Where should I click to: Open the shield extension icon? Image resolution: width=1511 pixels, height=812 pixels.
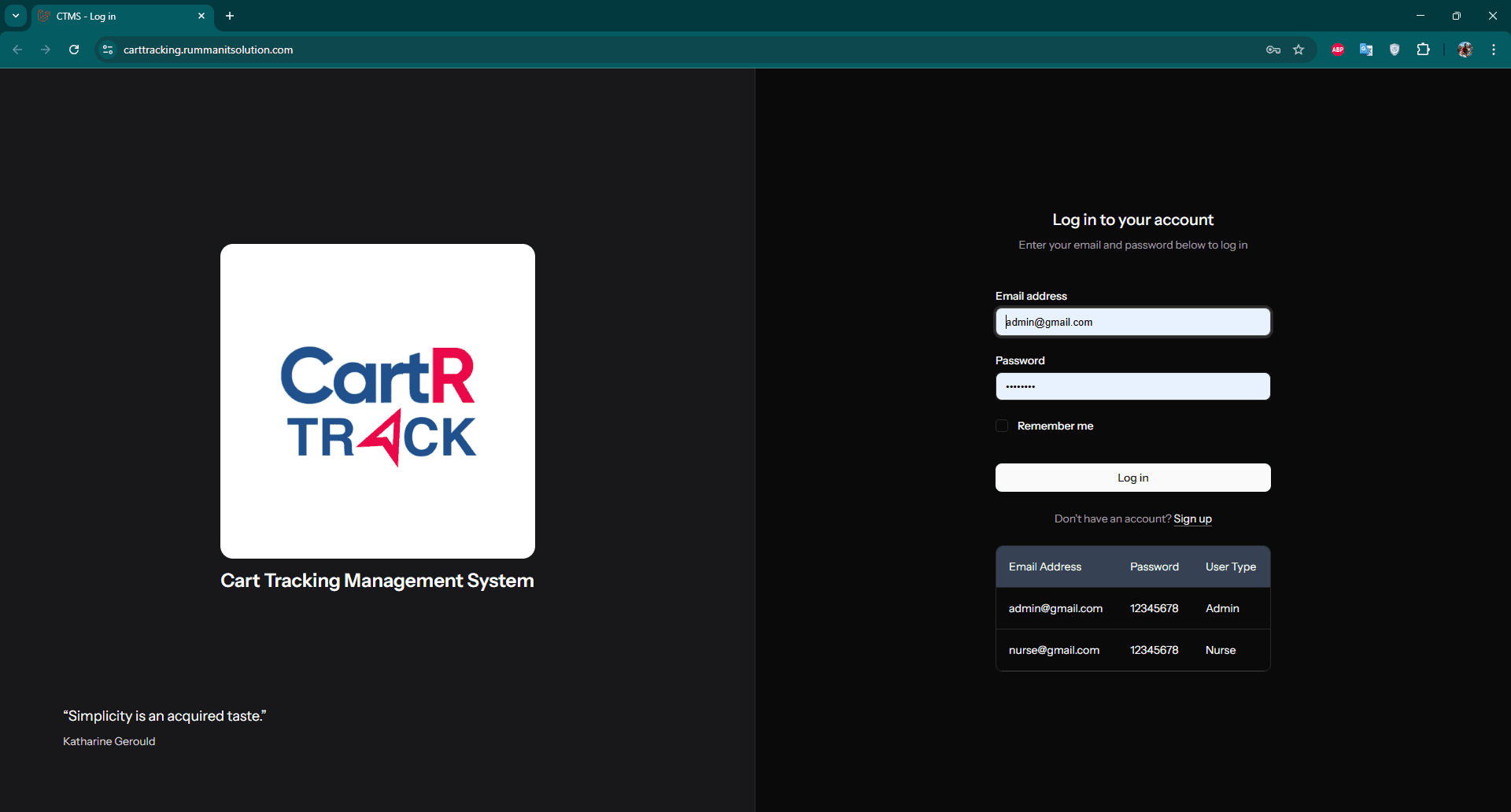coord(1395,50)
